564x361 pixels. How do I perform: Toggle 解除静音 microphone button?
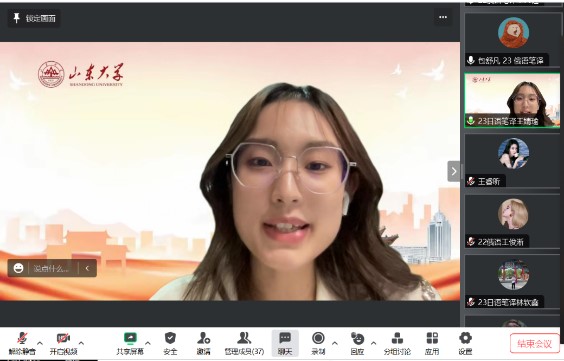[22, 343]
